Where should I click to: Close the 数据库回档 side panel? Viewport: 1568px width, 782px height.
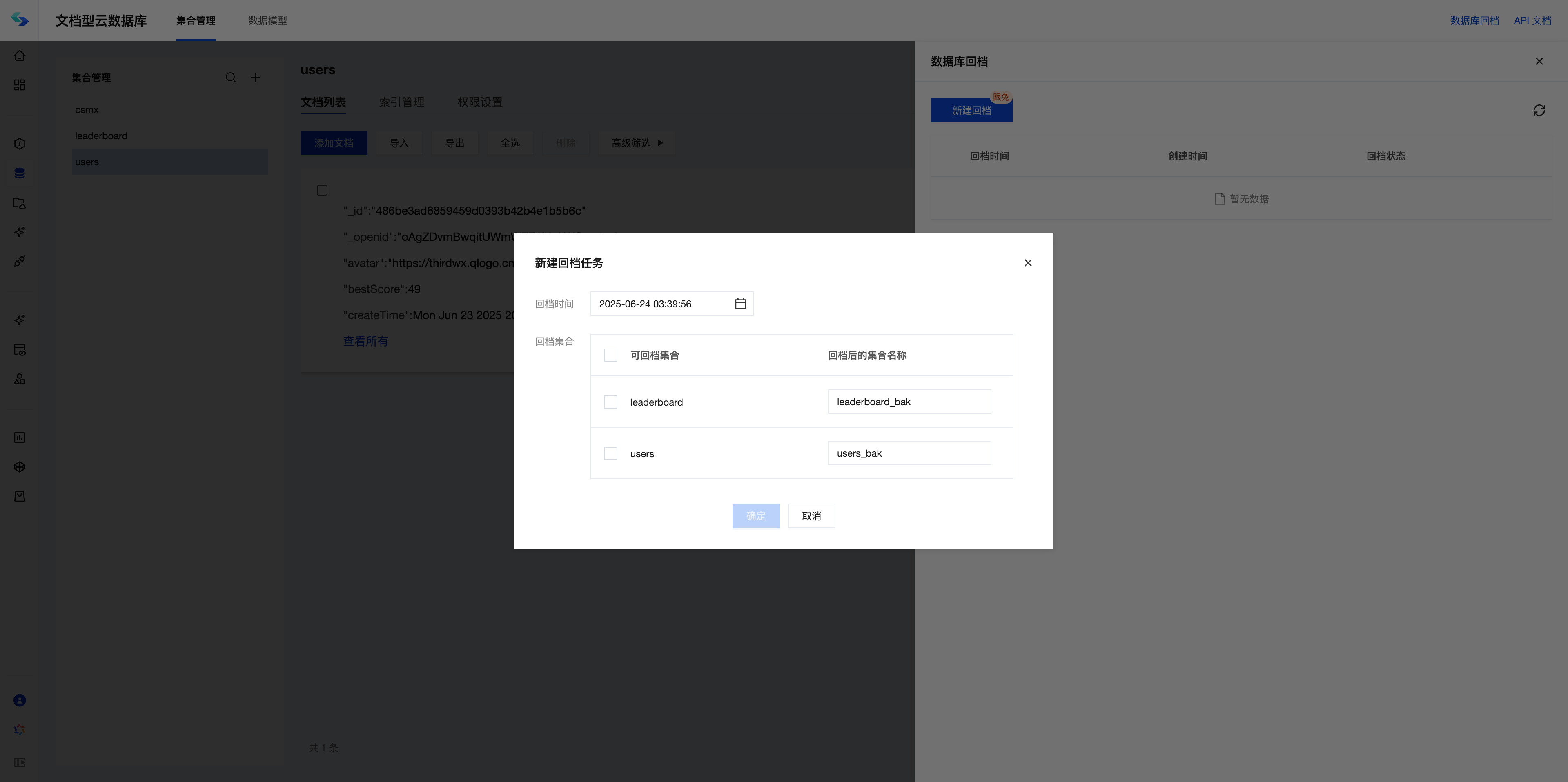(1539, 62)
